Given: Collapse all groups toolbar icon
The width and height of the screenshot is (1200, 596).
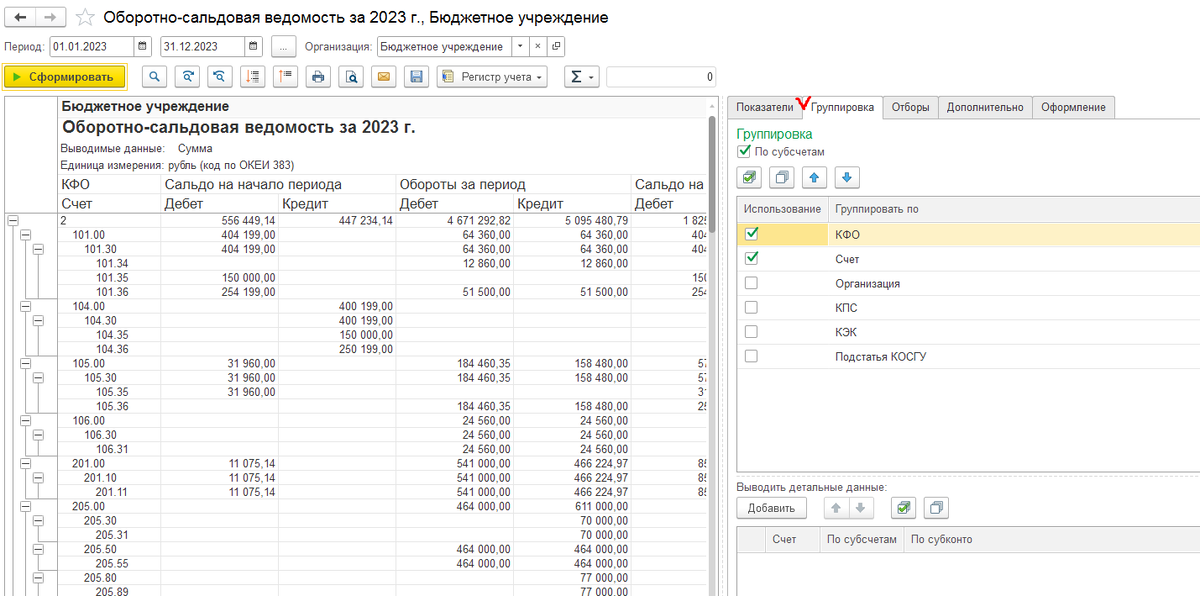Looking at the screenshot, I should click(x=253, y=77).
